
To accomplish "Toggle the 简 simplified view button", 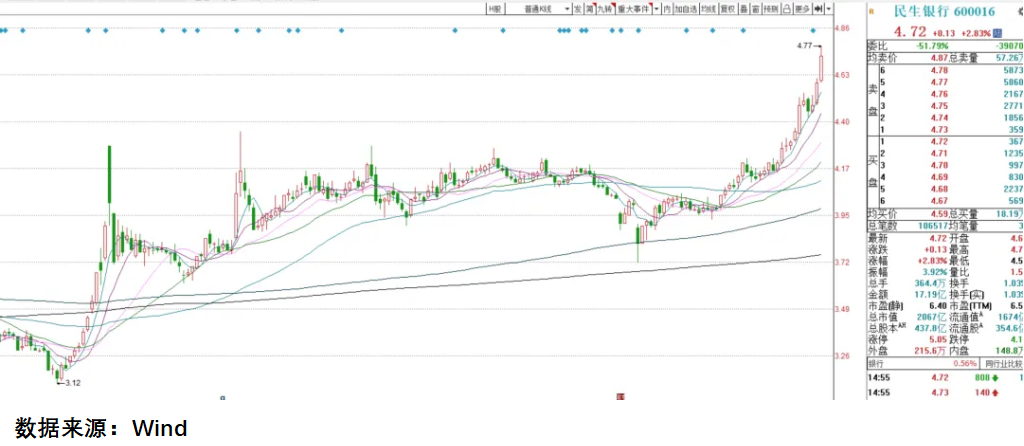I will click(x=591, y=9).
